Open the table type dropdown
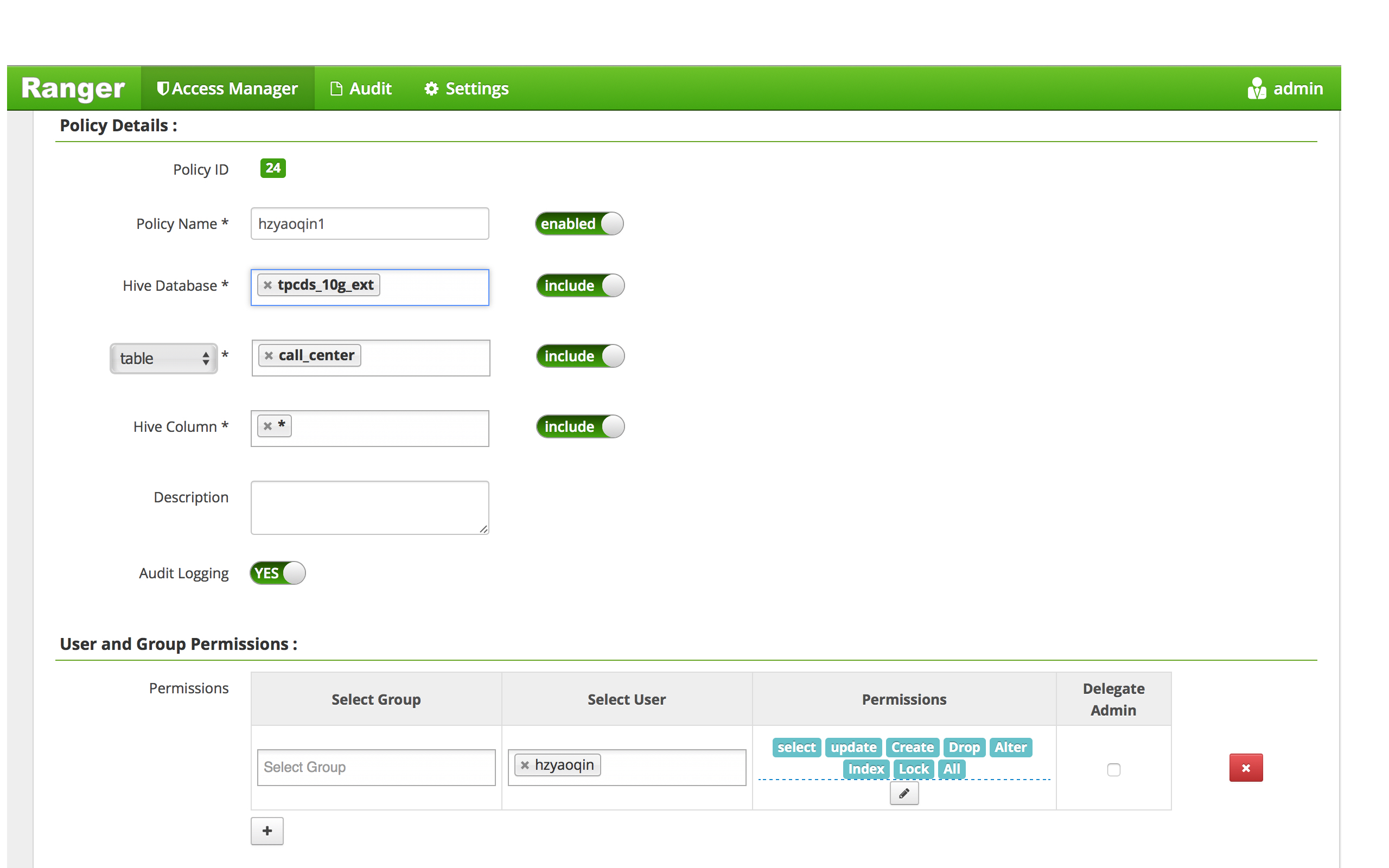The image size is (1389, 868). click(x=163, y=358)
